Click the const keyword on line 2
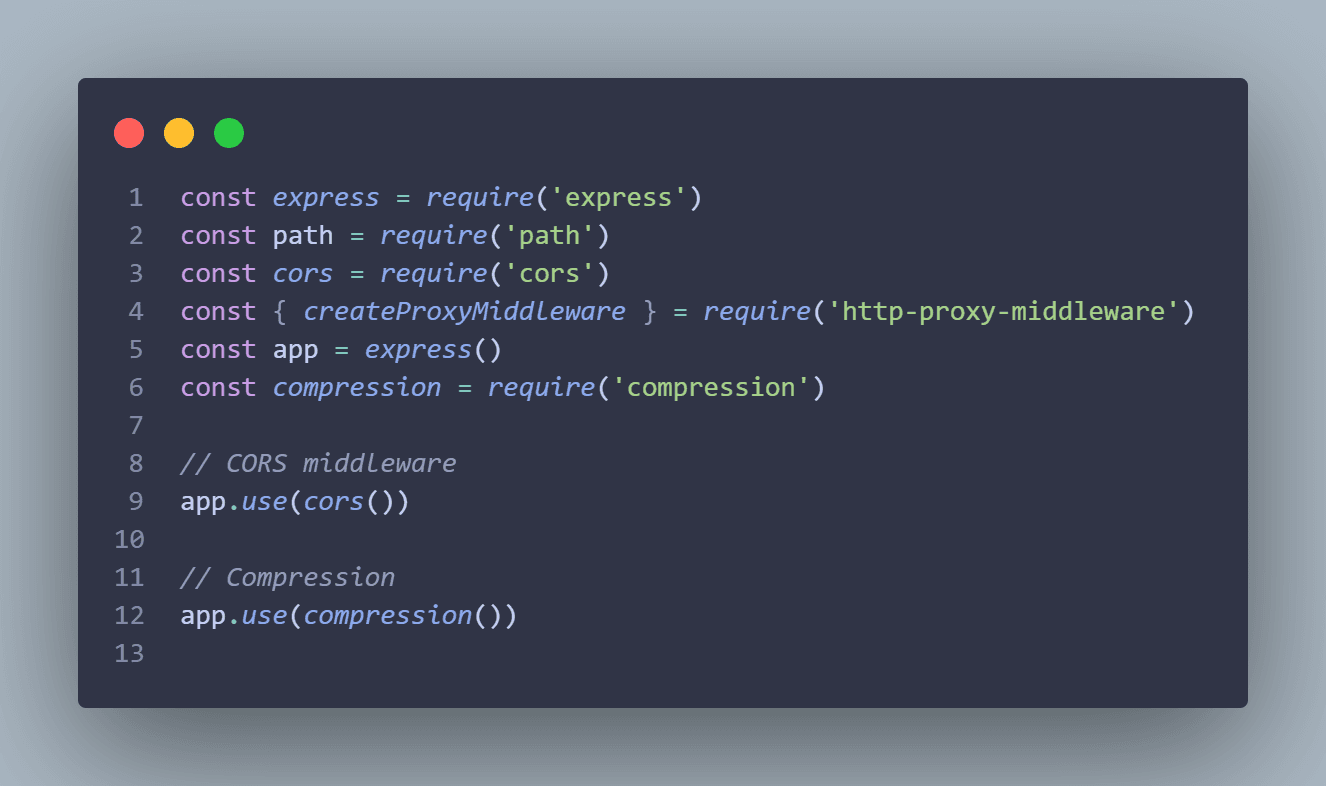The height and width of the screenshot is (786, 1326). pos(218,236)
